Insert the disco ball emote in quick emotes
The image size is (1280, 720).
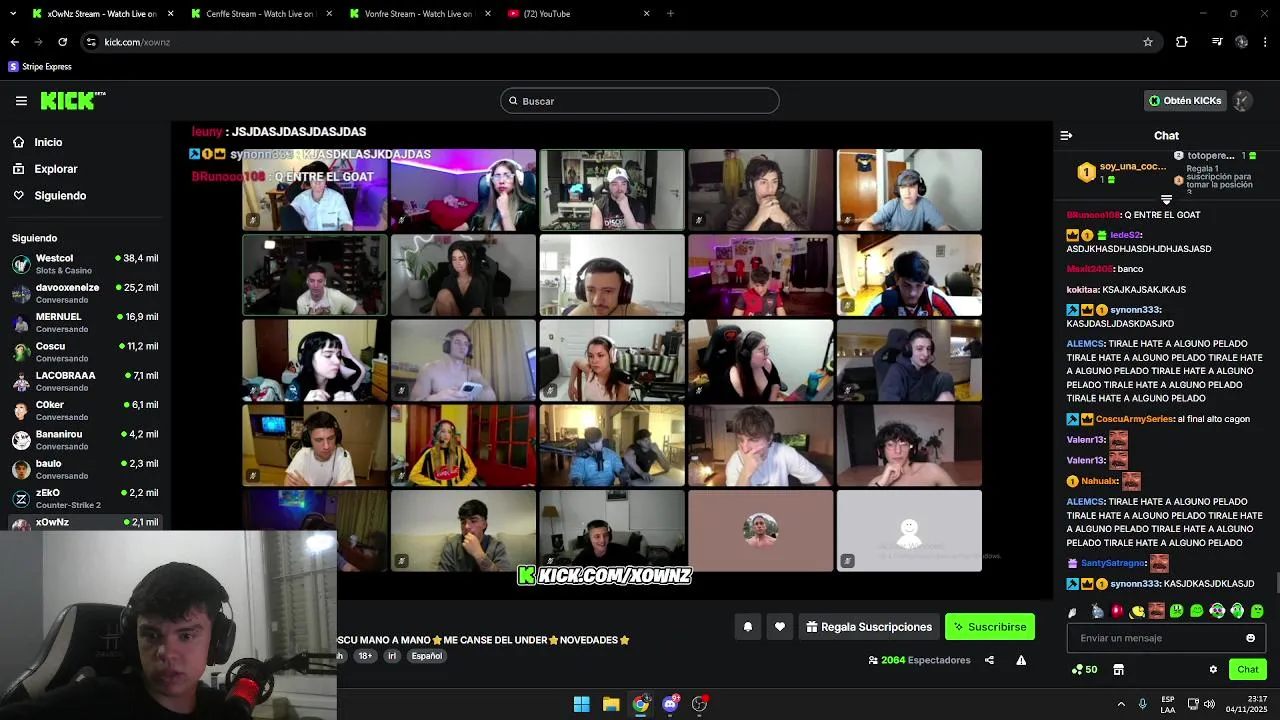(x=1097, y=611)
